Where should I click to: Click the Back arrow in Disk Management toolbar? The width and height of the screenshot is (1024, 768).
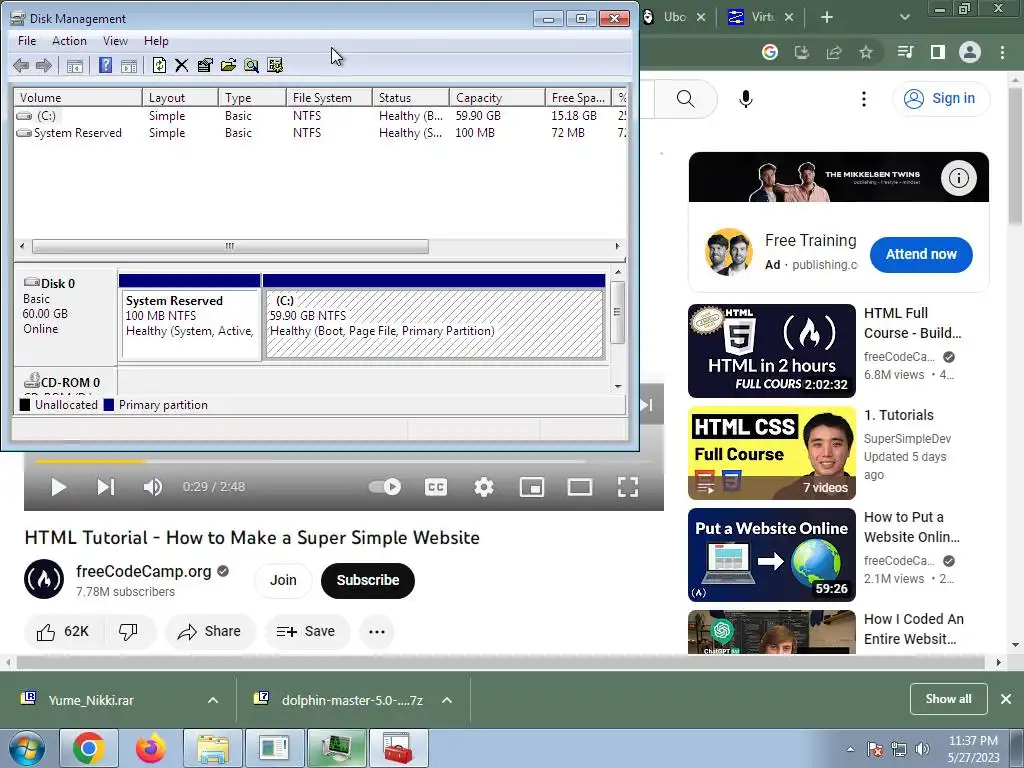coord(21,65)
